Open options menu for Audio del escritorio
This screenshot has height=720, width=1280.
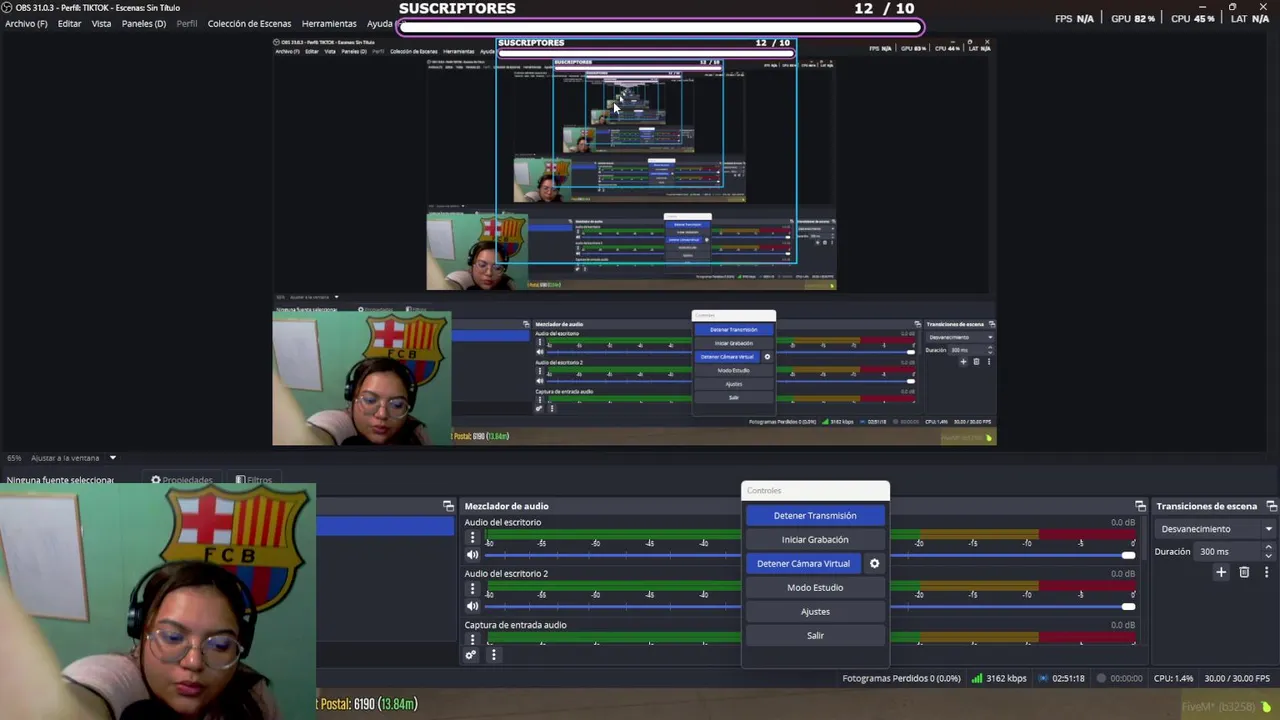(x=473, y=538)
